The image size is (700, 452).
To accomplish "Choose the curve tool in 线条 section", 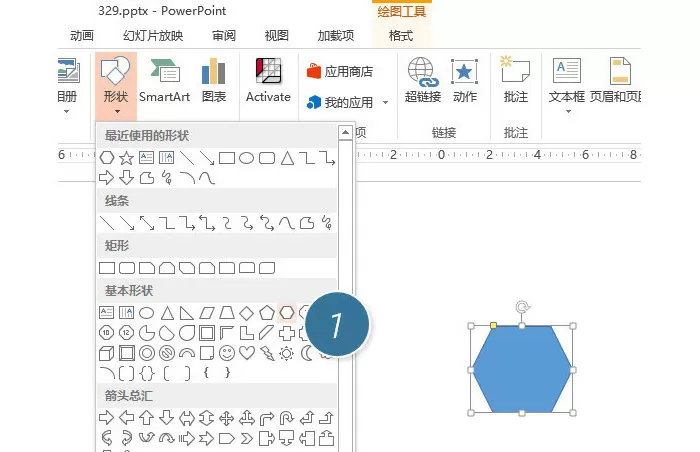I will click(x=286, y=223).
